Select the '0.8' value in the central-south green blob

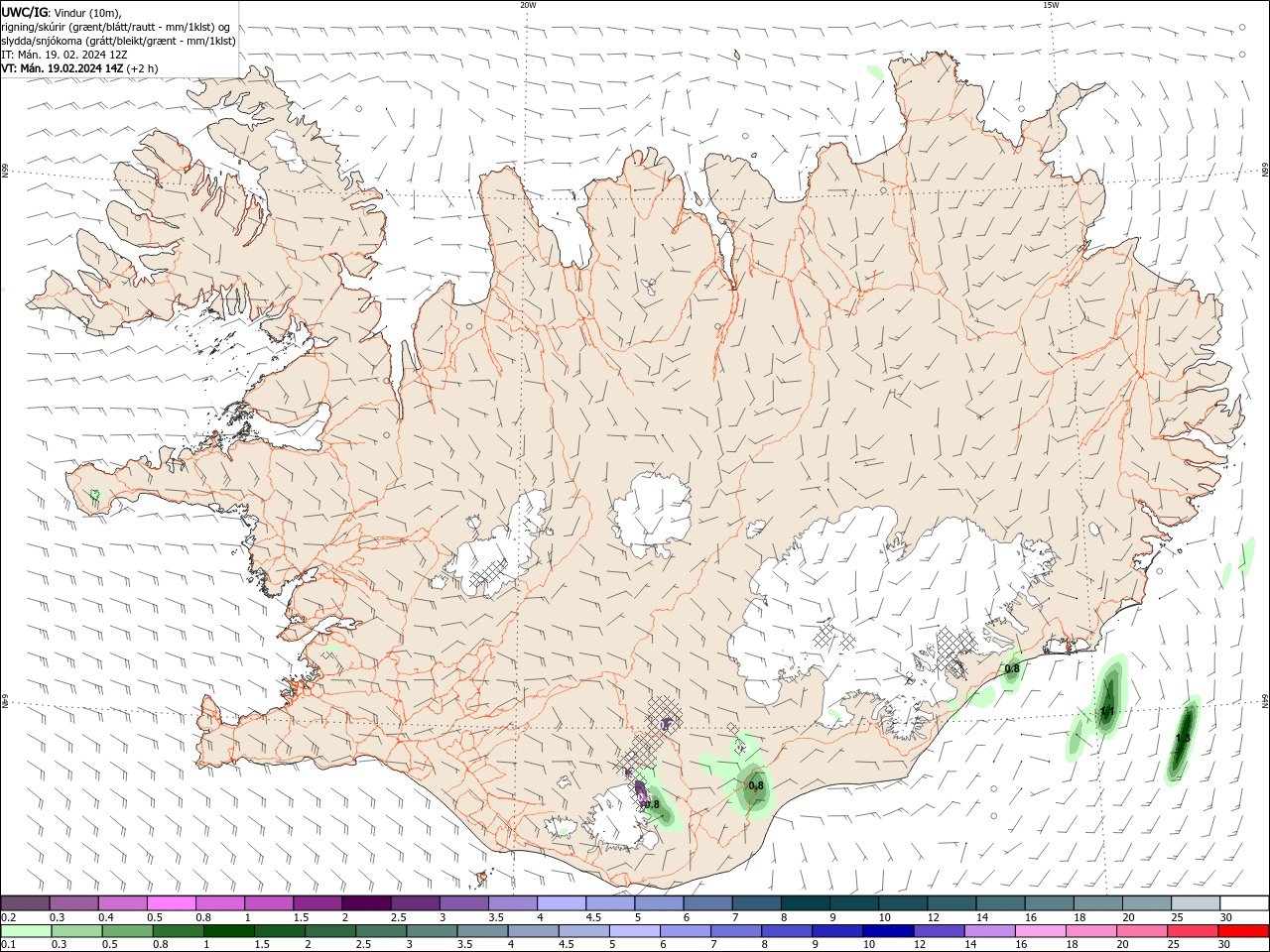click(x=756, y=785)
